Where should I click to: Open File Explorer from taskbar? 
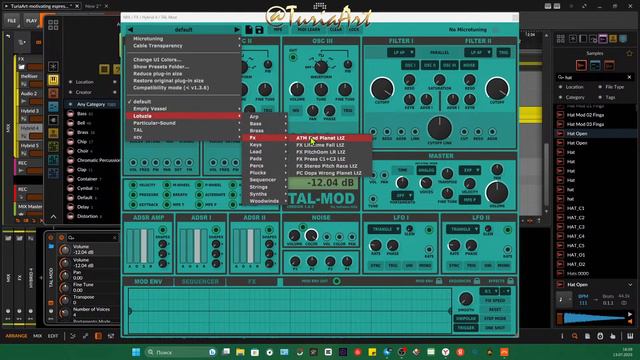click(x=240, y=352)
